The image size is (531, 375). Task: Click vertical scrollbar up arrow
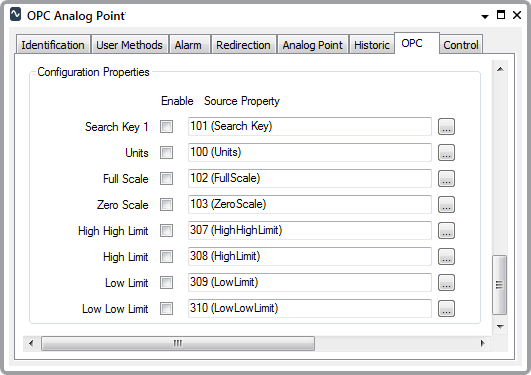pyautogui.click(x=500, y=69)
